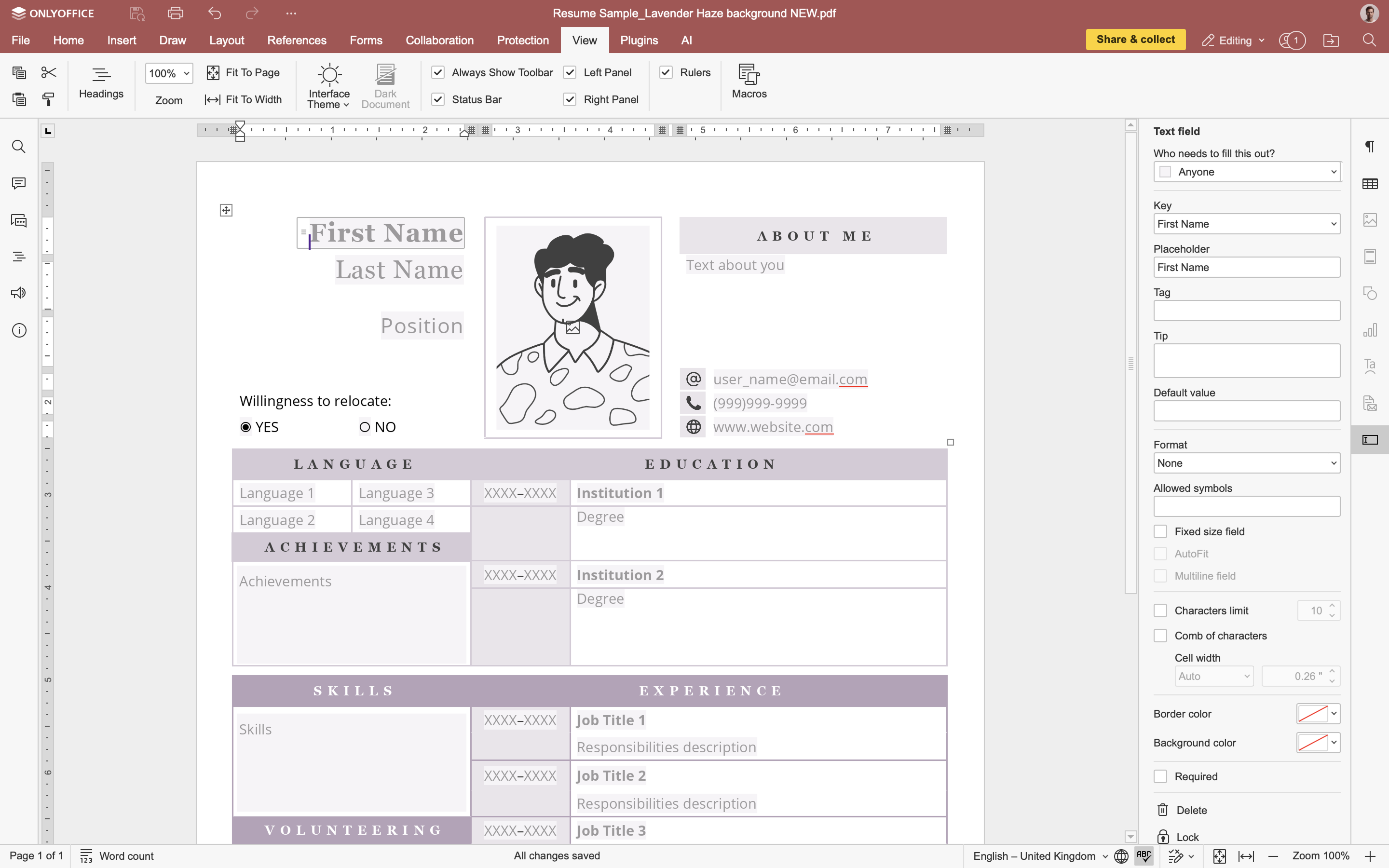Open the Format dropdown set to None
1389x868 pixels.
coord(1247,463)
